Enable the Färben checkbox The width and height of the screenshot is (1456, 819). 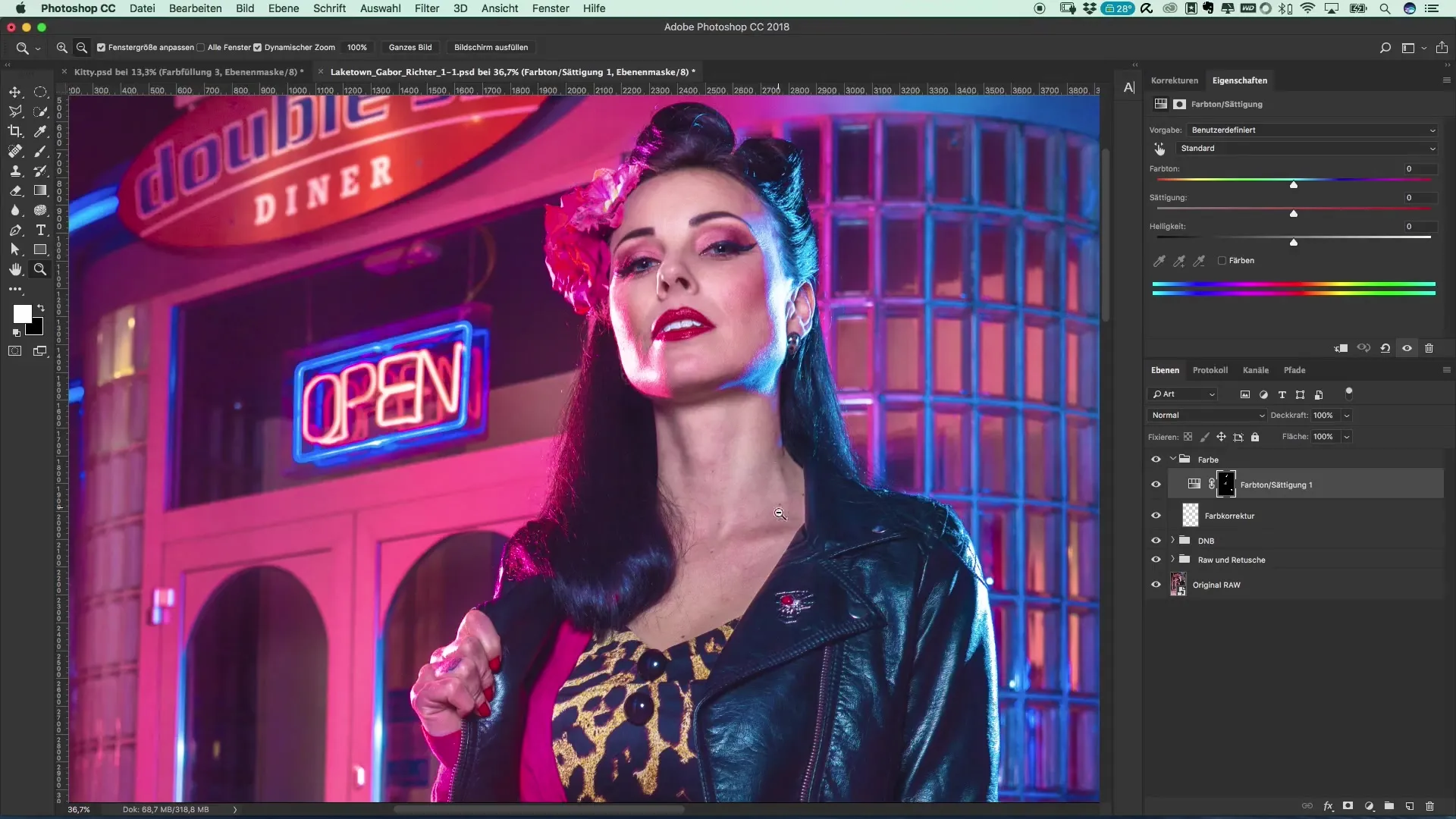[1222, 260]
